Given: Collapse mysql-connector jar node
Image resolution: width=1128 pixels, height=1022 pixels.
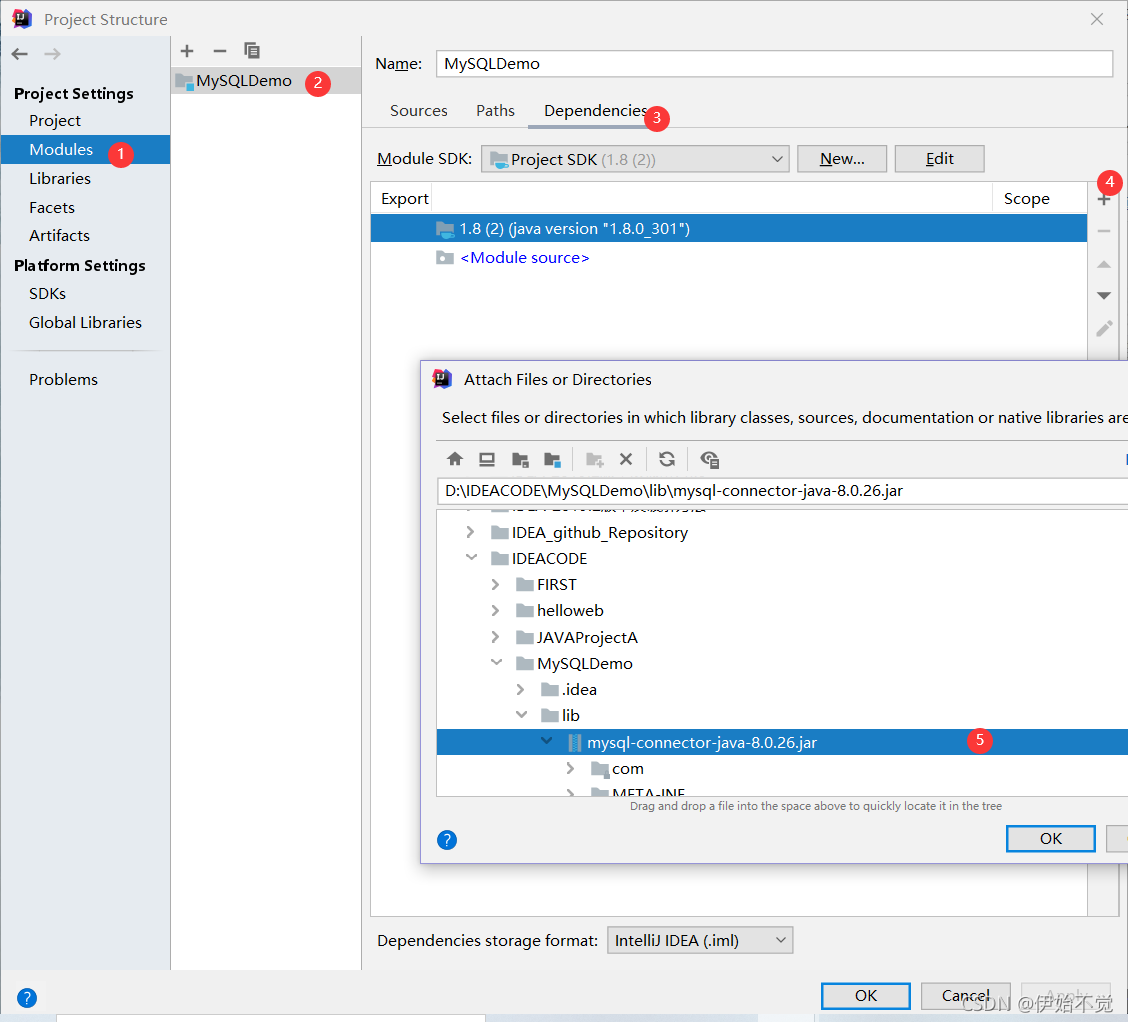Looking at the screenshot, I should pos(547,742).
